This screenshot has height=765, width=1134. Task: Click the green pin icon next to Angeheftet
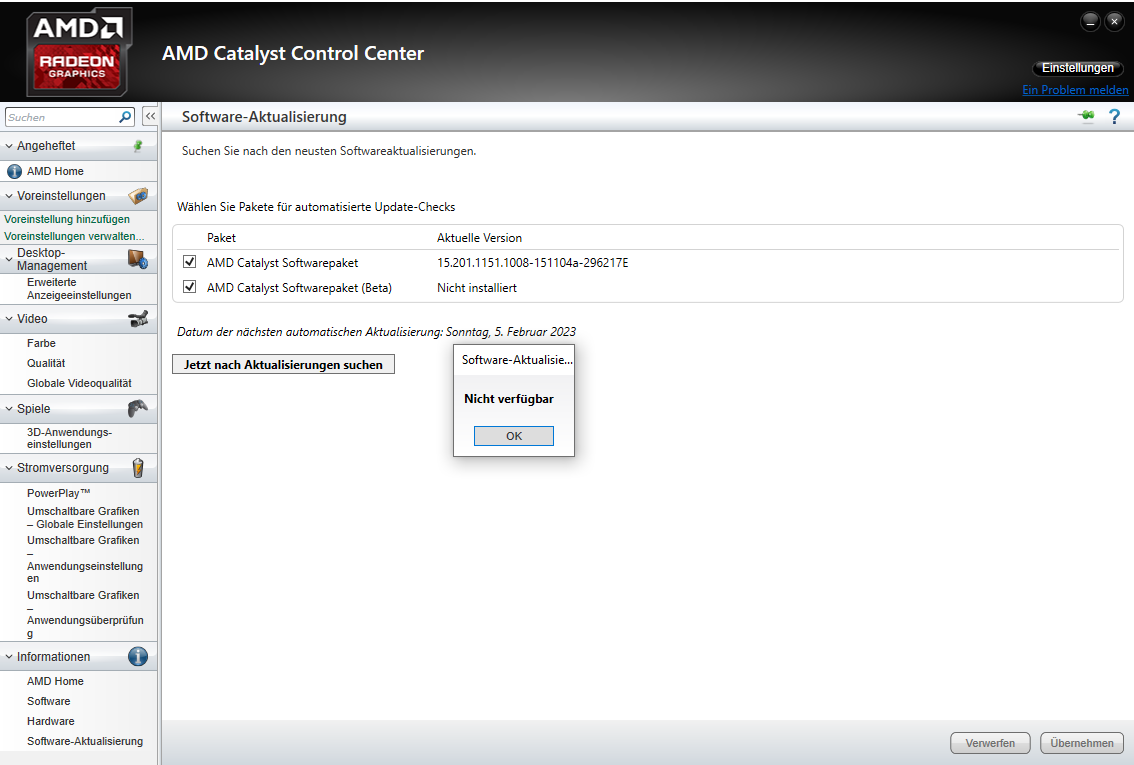click(x=137, y=146)
